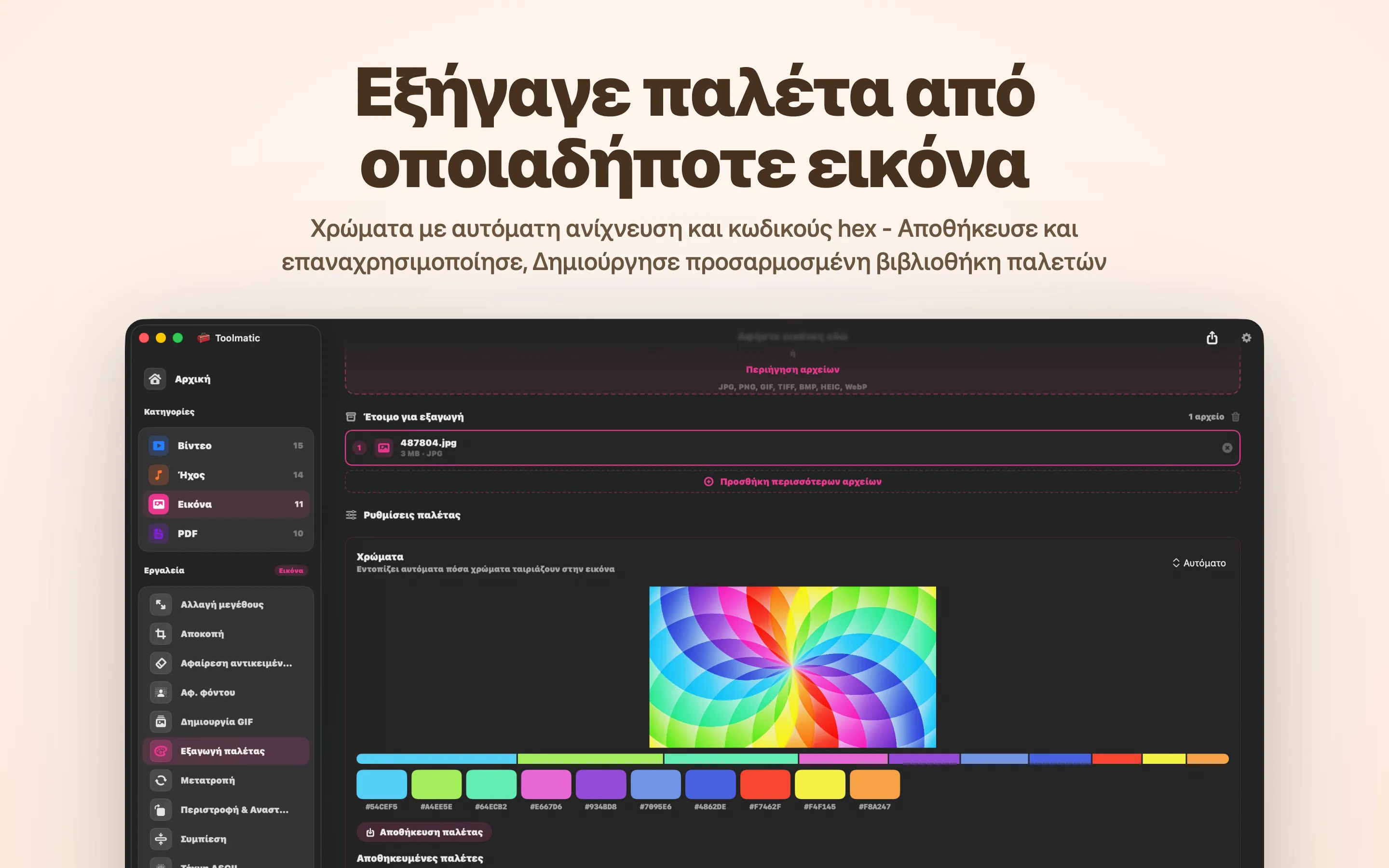This screenshot has height=868, width=1389.
Task: Click the number 1 badge on file row
Action: click(x=359, y=448)
